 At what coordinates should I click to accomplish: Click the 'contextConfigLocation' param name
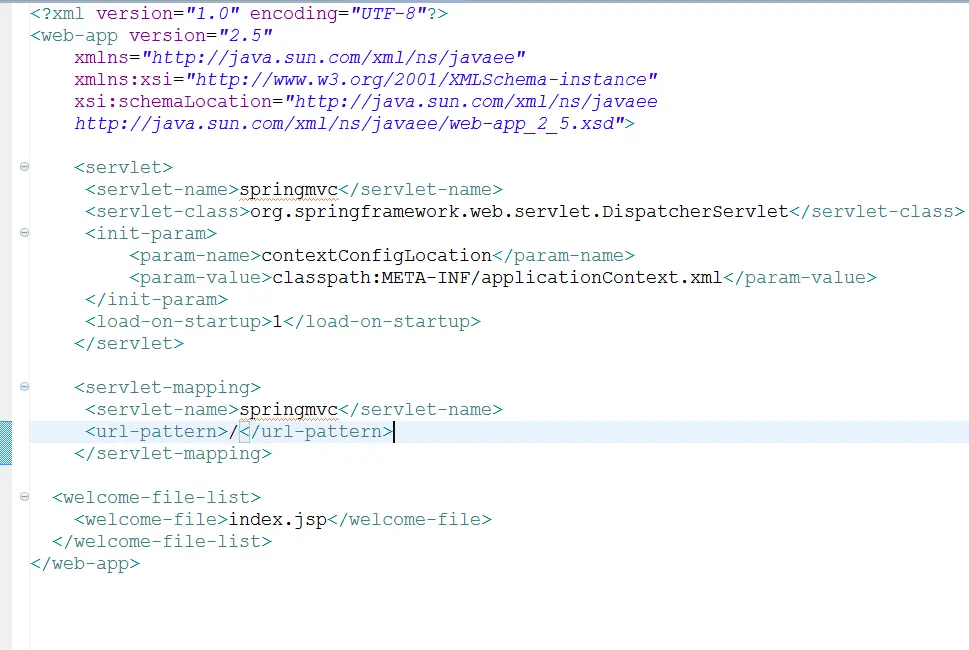pos(376,256)
